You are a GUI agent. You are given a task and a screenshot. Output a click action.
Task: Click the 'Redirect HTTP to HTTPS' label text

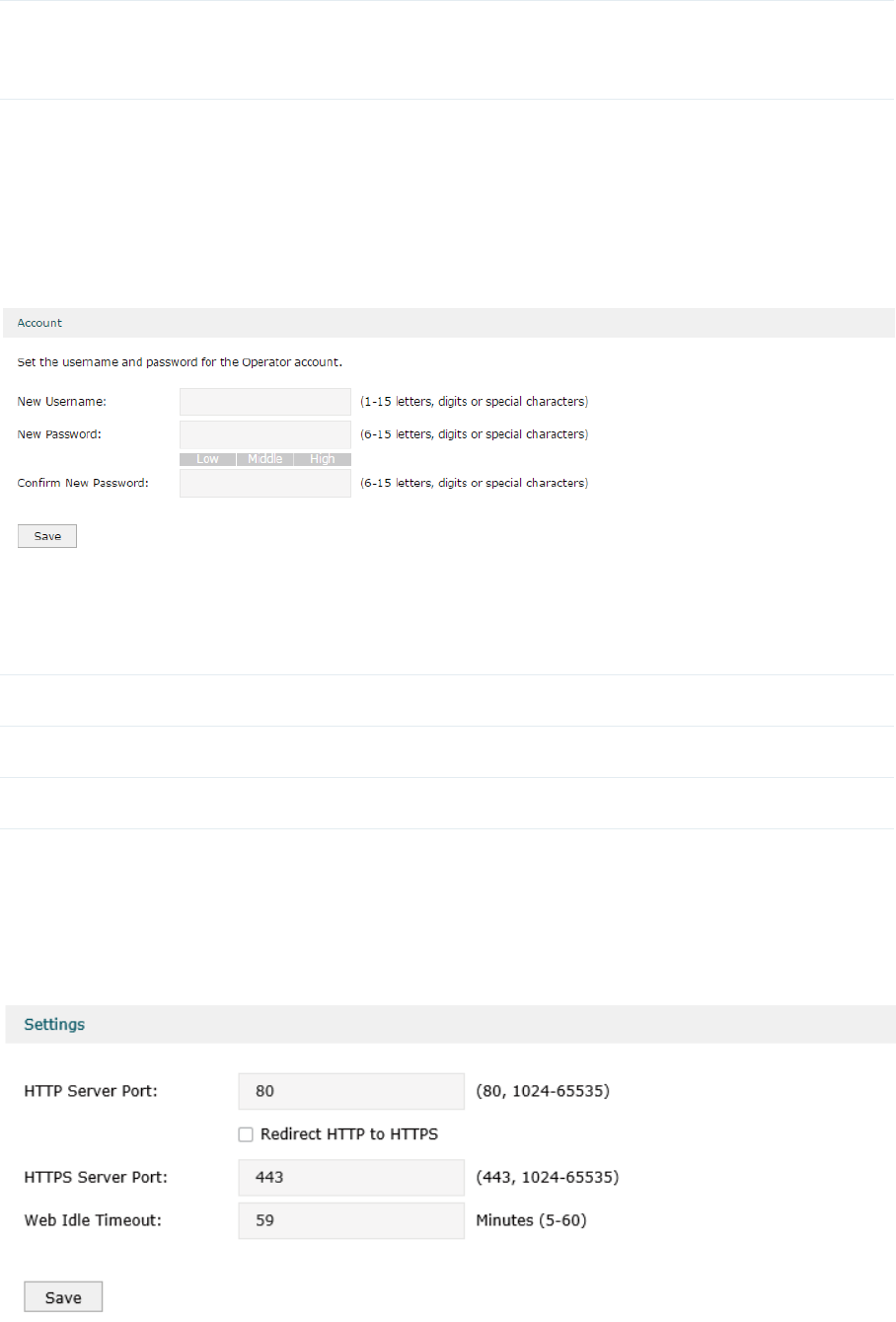pyautogui.click(x=349, y=1134)
